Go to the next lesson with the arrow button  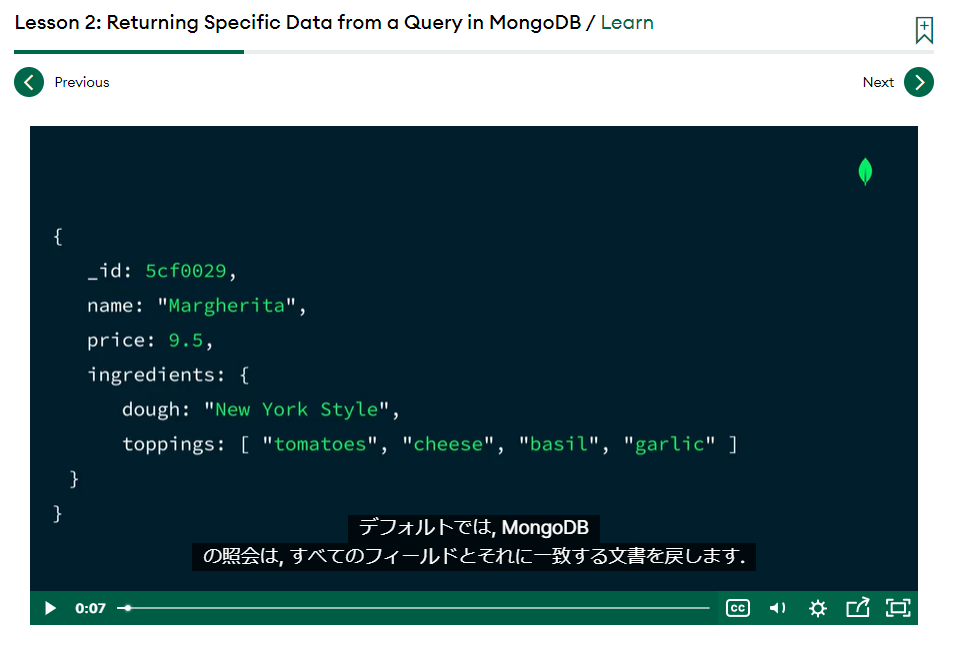click(918, 82)
